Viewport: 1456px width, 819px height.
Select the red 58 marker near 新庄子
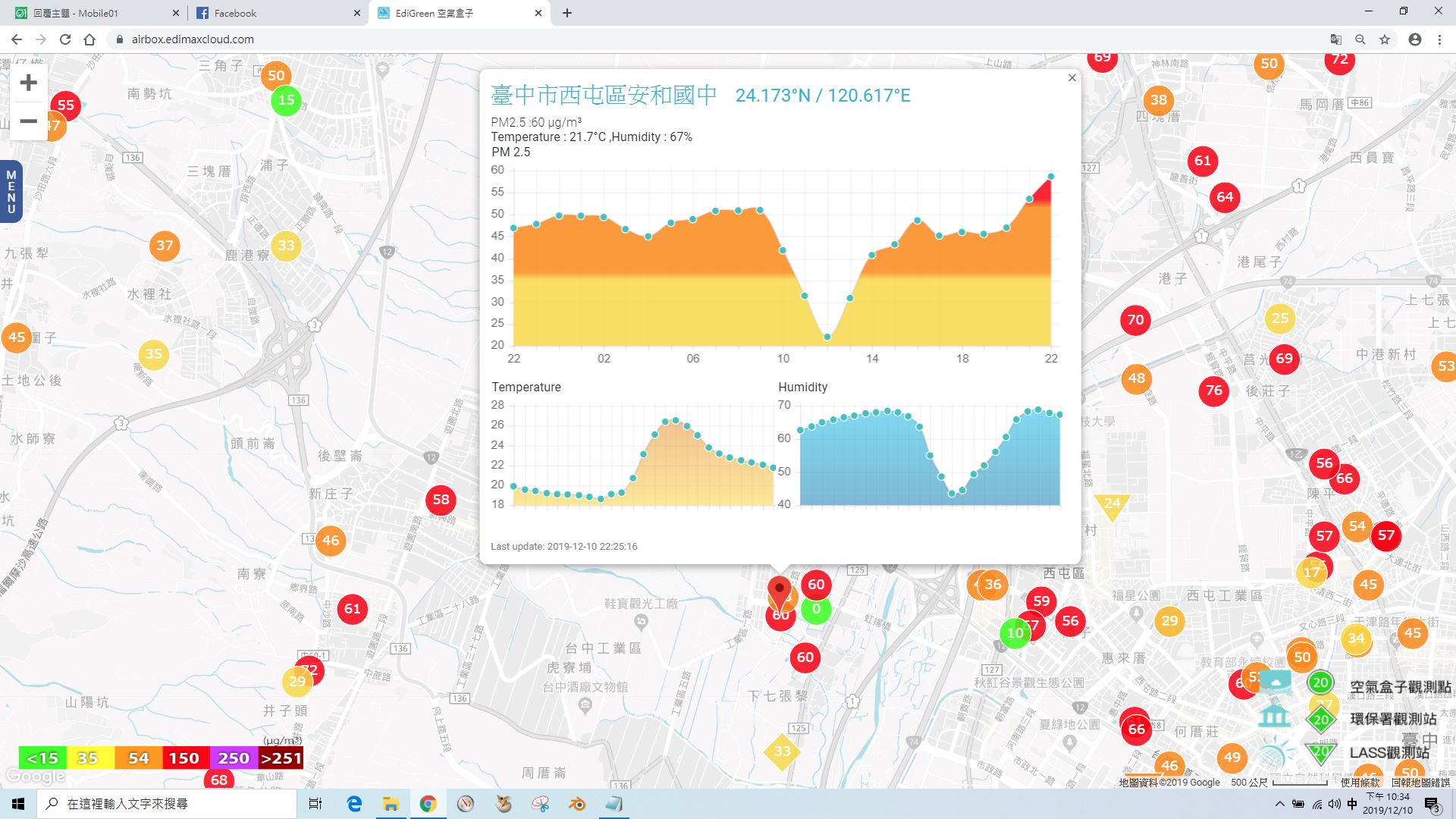pos(441,500)
